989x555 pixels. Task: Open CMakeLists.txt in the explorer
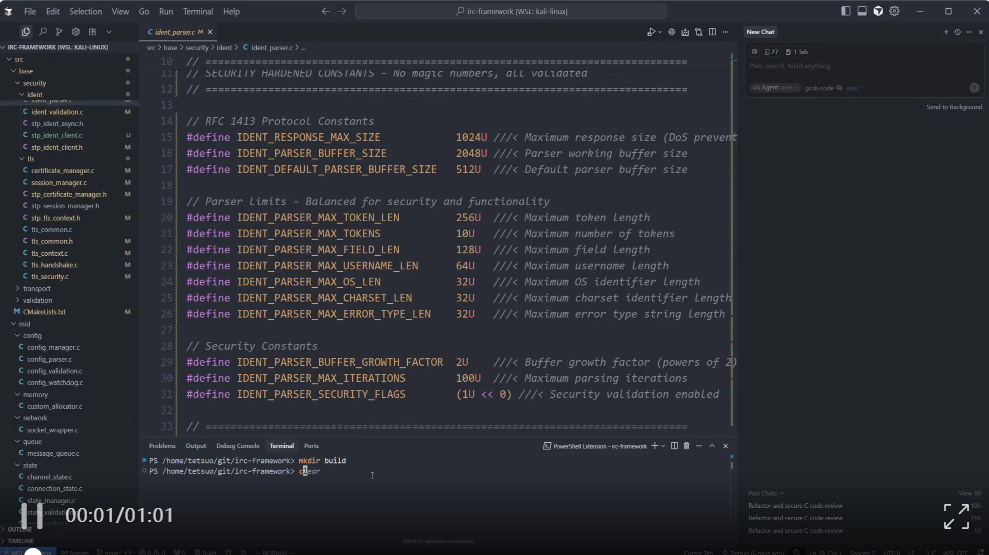pyautogui.click(x=44, y=312)
